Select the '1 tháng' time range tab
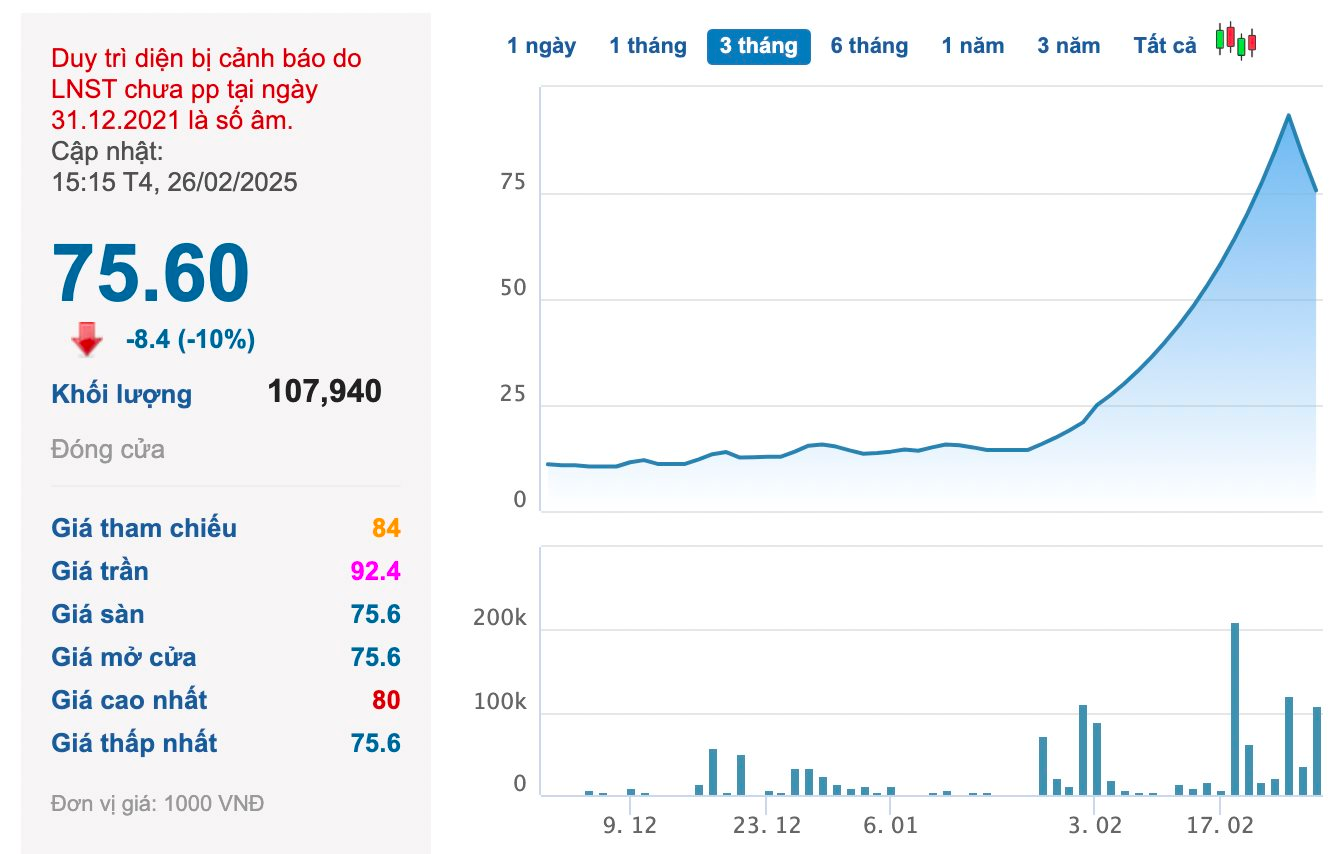 (648, 46)
